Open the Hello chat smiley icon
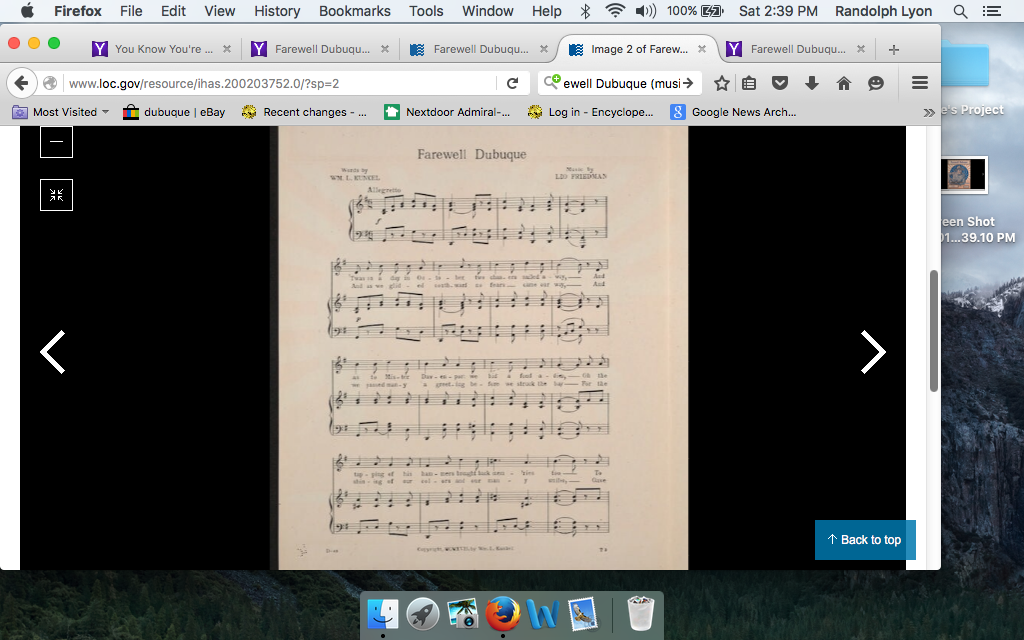 876,84
